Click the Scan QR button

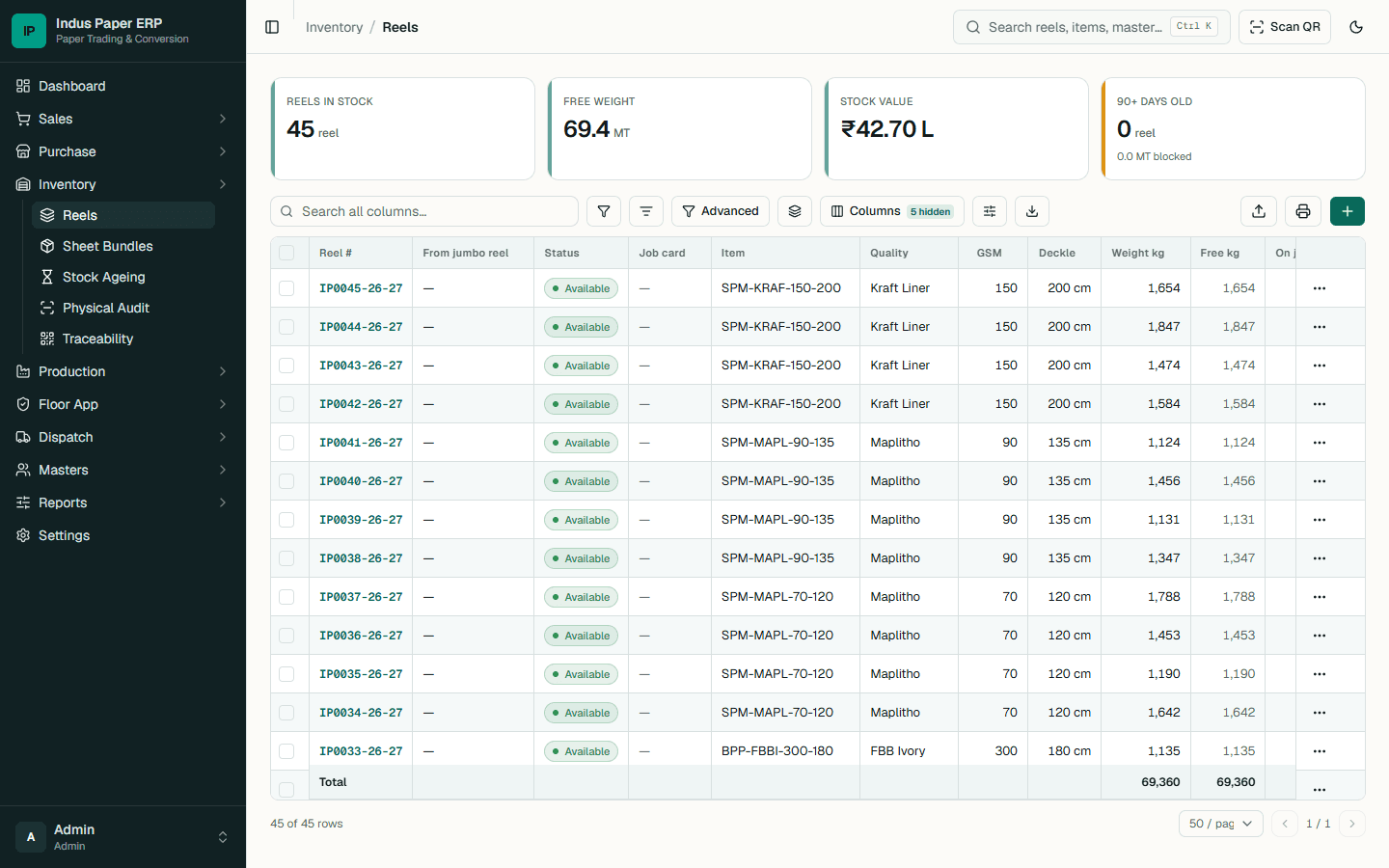tap(1285, 27)
